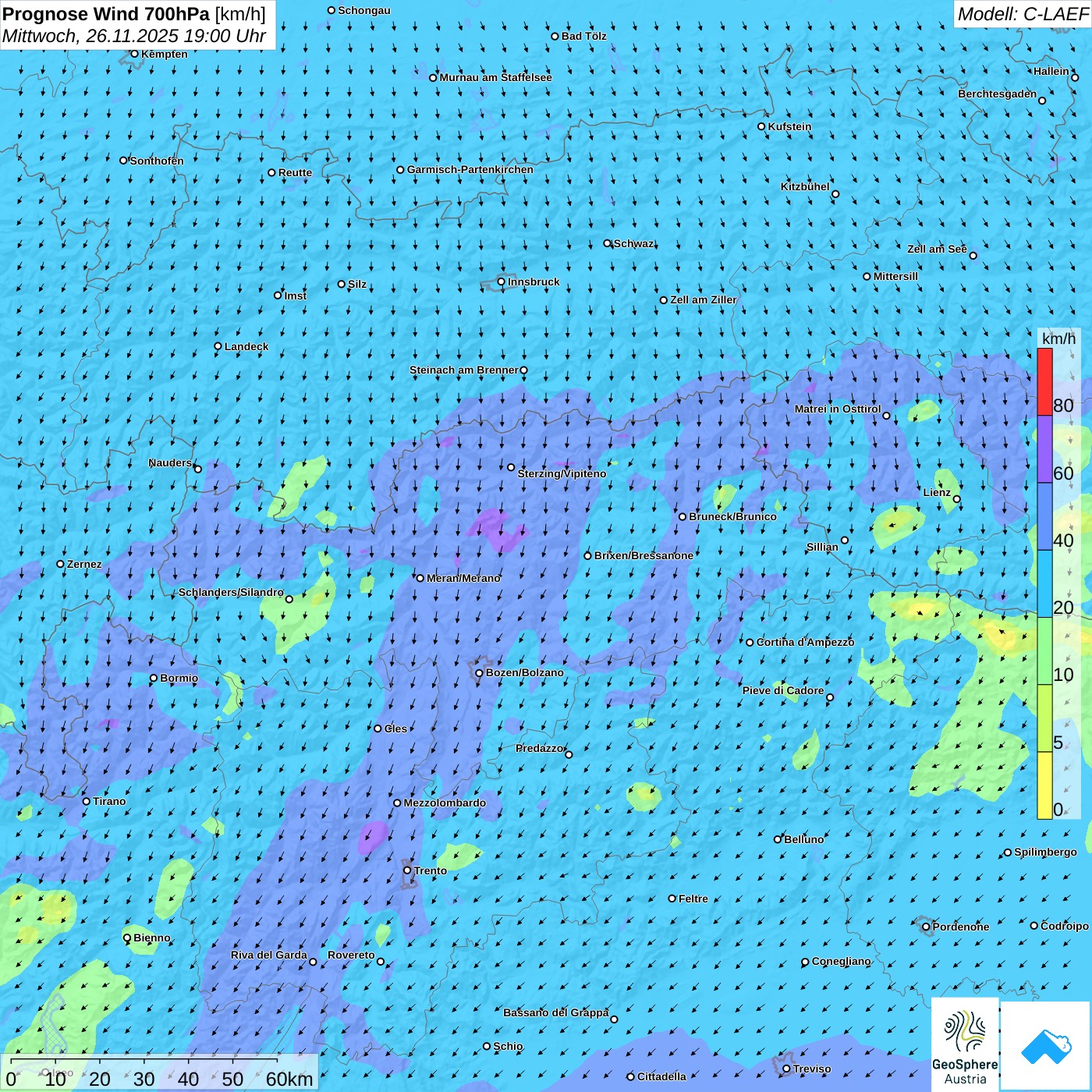Click the Belluno city marker
Image resolution: width=1092 pixels, height=1092 pixels.
coord(778,839)
